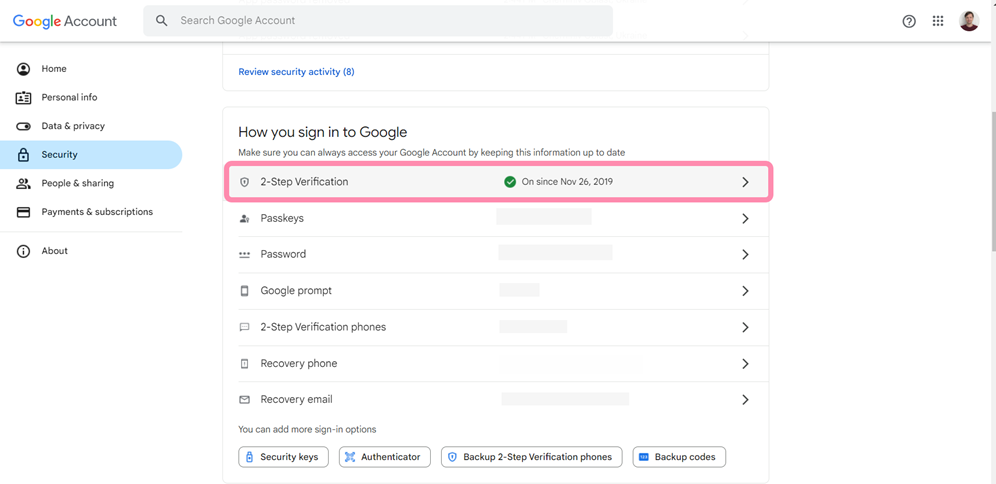Click the 2-Step Verification shield icon

245,182
